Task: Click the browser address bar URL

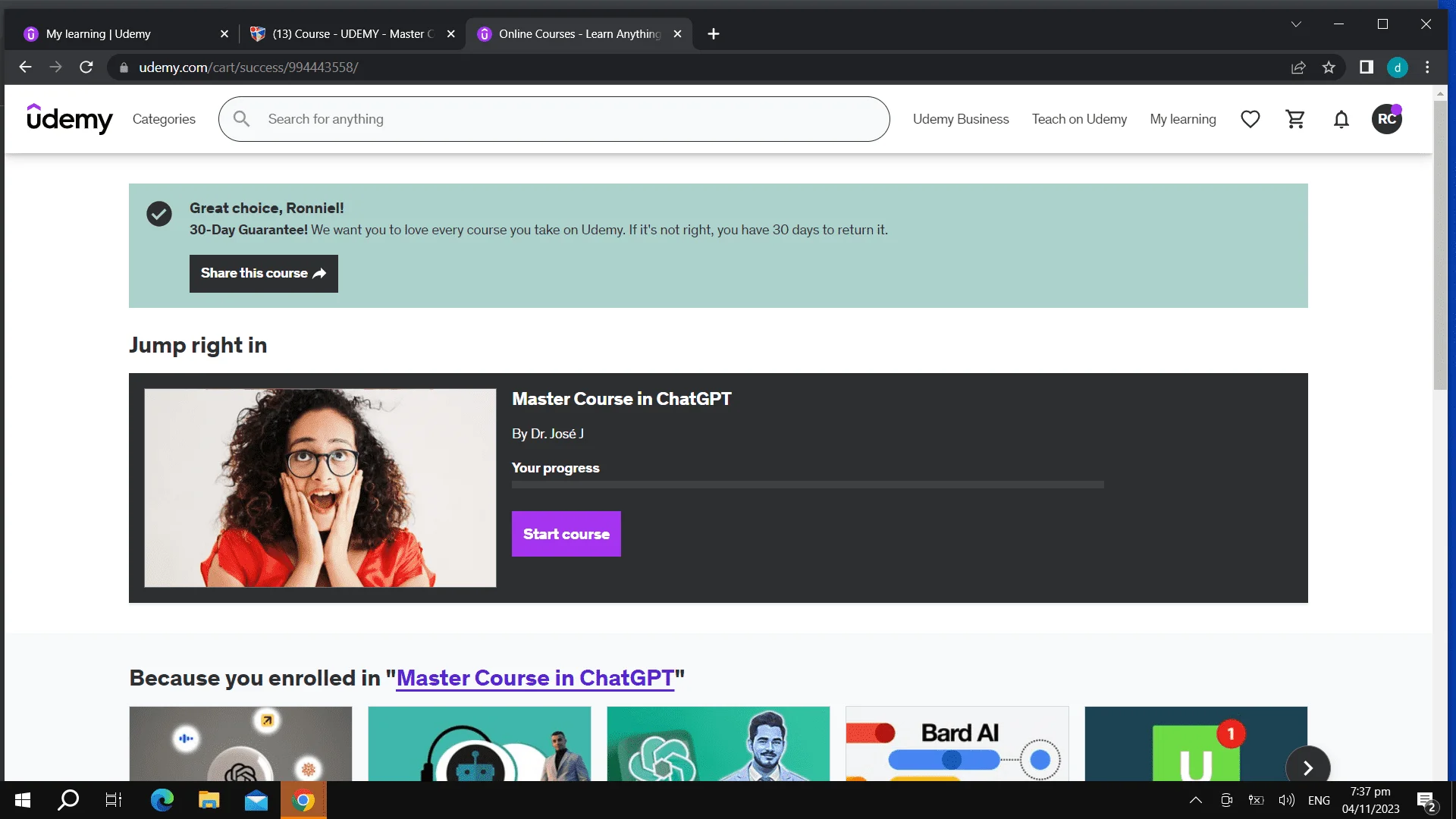Action: coord(249,67)
